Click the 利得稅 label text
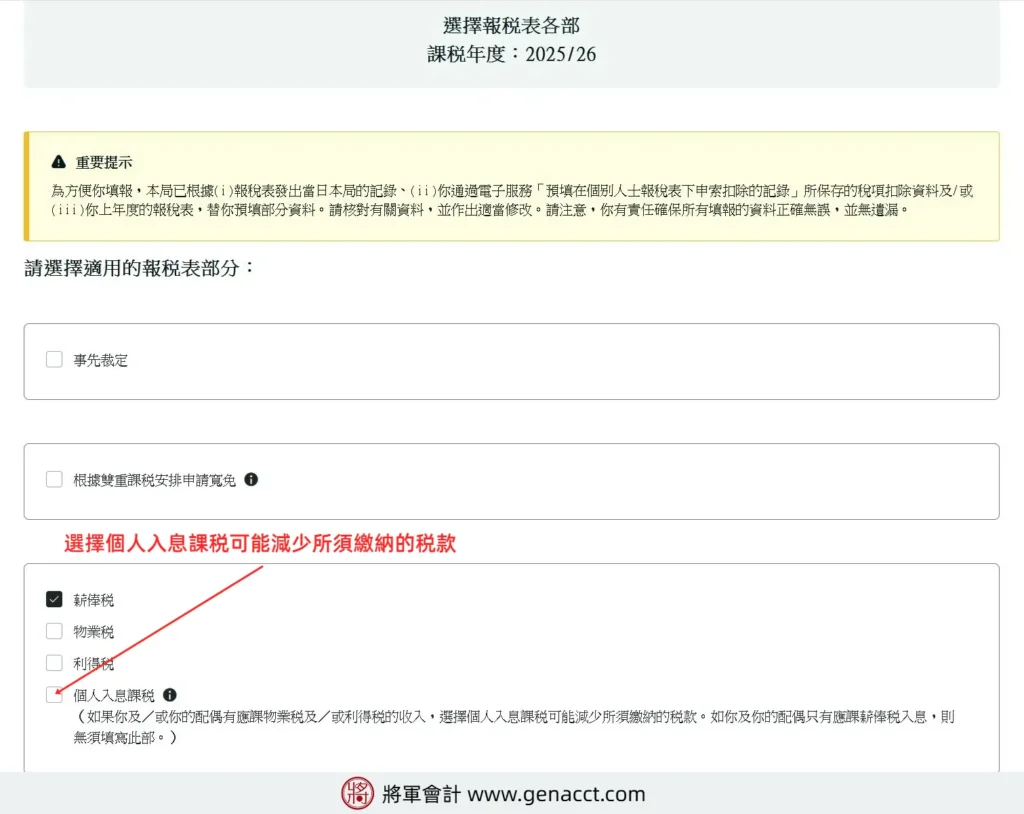This screenshot has width=1024, height=814. 93,664
